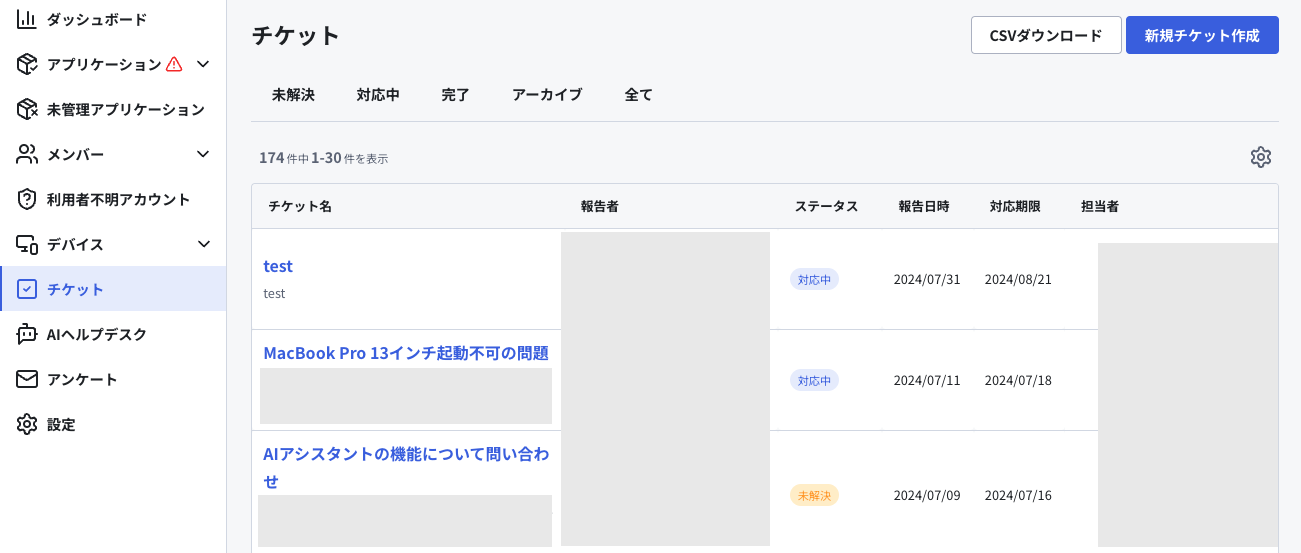Switch to the 全て tab
Viewport: 1301px width, 553px height.
(x=639, y=95)
